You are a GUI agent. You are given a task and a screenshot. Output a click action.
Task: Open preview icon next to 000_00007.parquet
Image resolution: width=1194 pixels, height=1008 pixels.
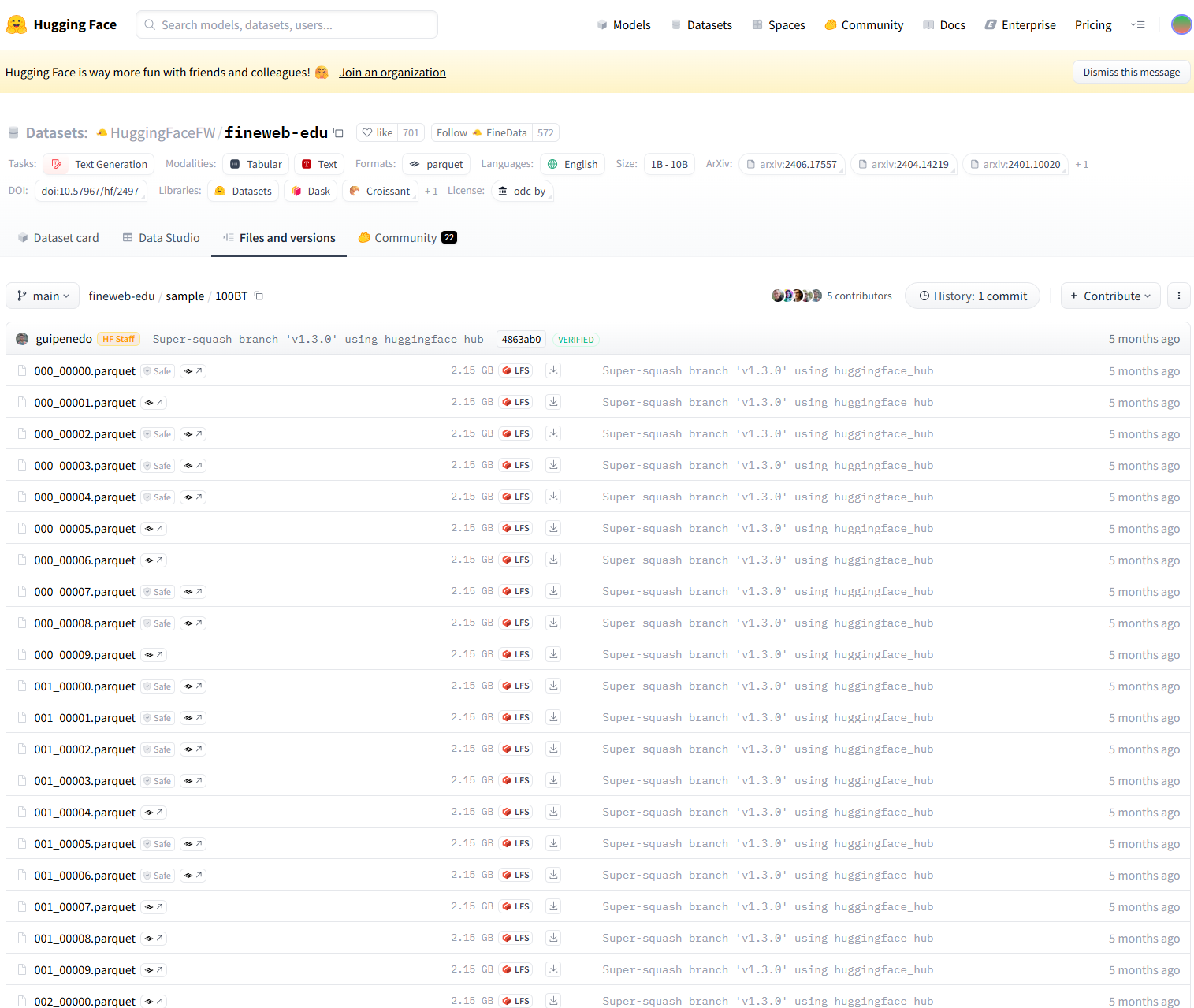[x=193, y=592]
